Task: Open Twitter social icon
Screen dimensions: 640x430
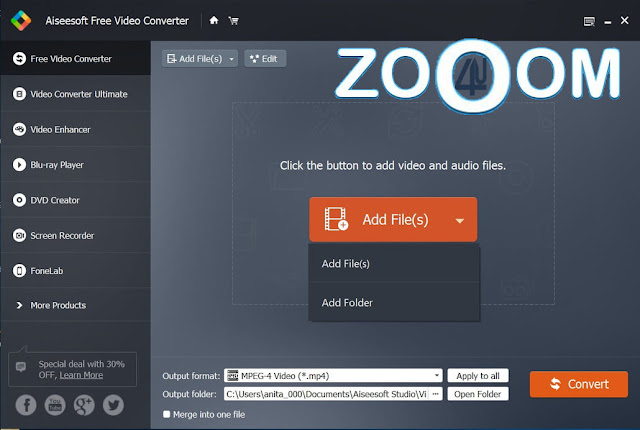Action: click(113, 405)
